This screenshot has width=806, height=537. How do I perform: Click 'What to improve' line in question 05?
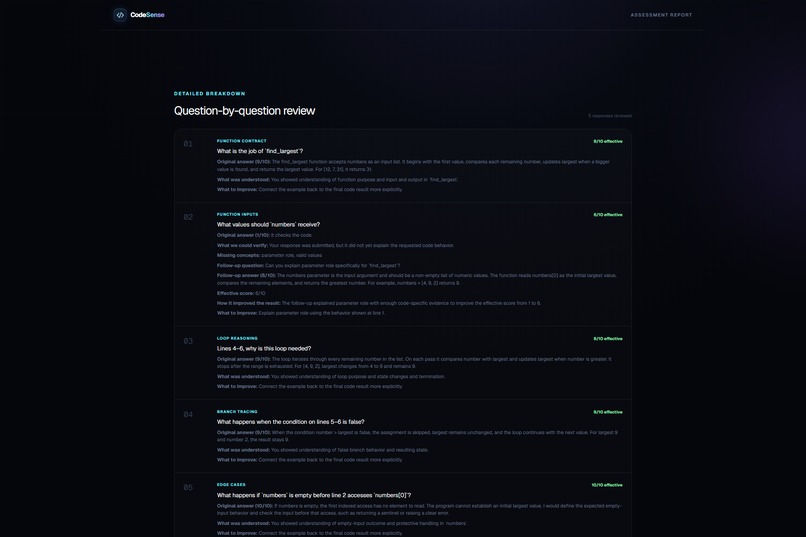click(x=309, y=533)
